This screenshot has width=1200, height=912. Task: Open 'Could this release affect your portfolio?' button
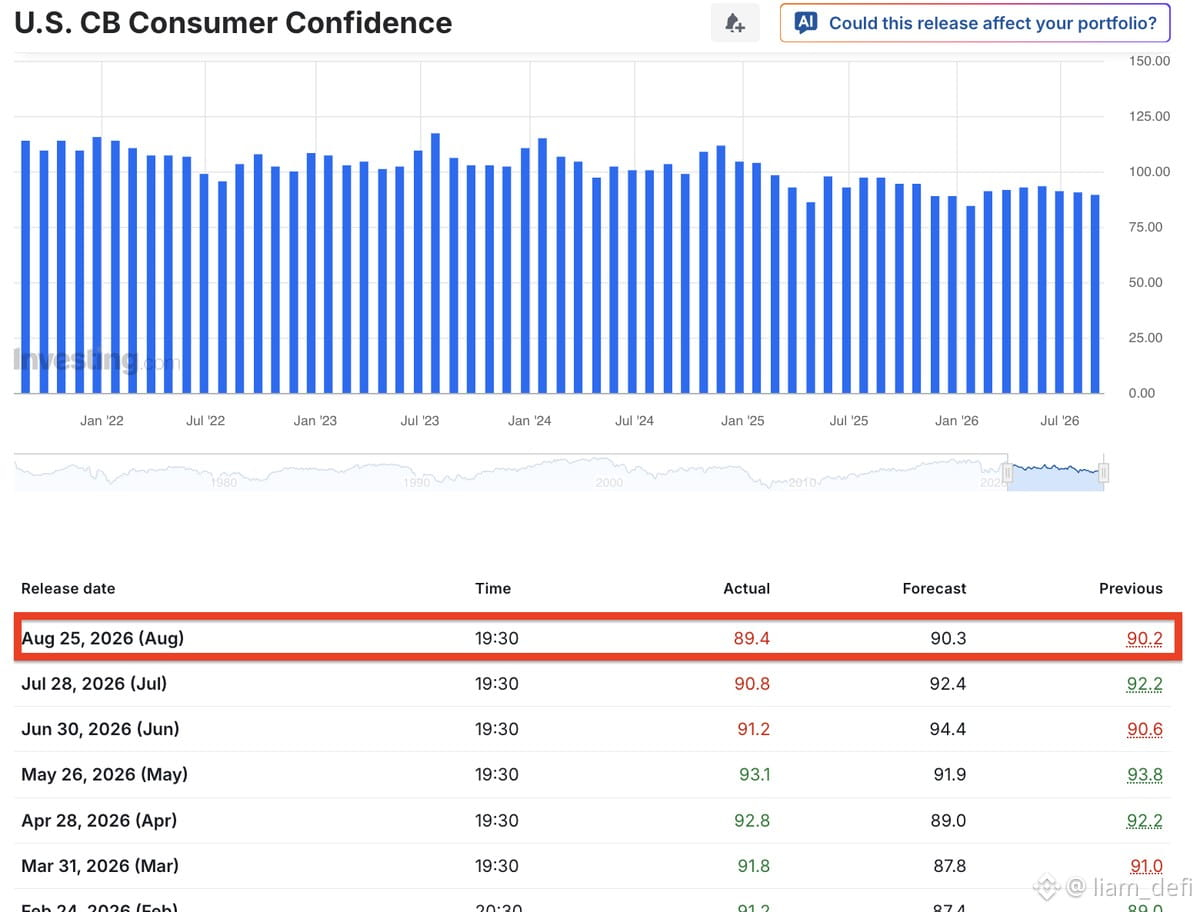tap(975, 23)
